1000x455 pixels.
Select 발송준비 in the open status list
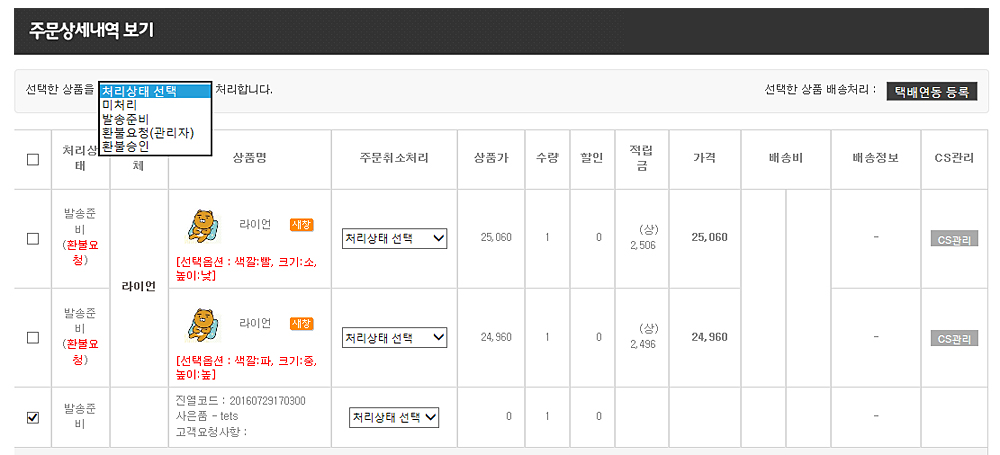[125, 119]
